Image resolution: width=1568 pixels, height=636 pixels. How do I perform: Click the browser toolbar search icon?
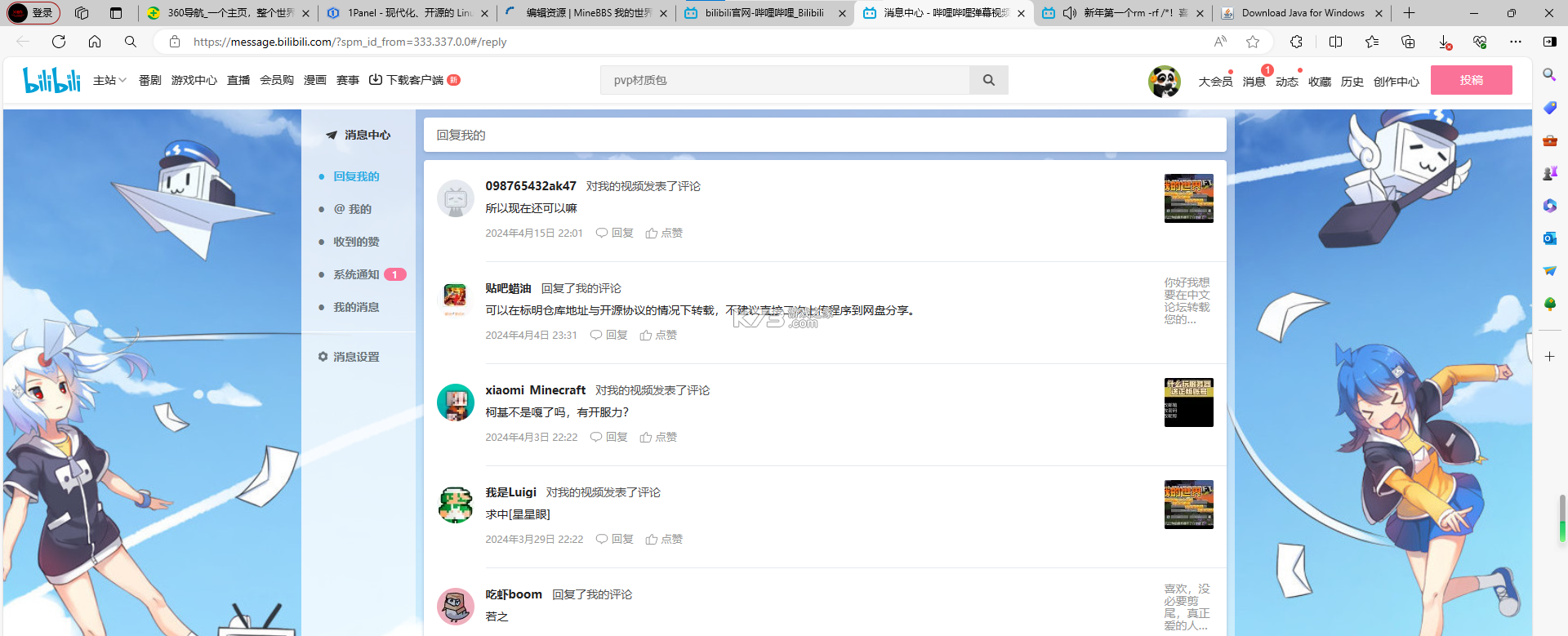131,42
